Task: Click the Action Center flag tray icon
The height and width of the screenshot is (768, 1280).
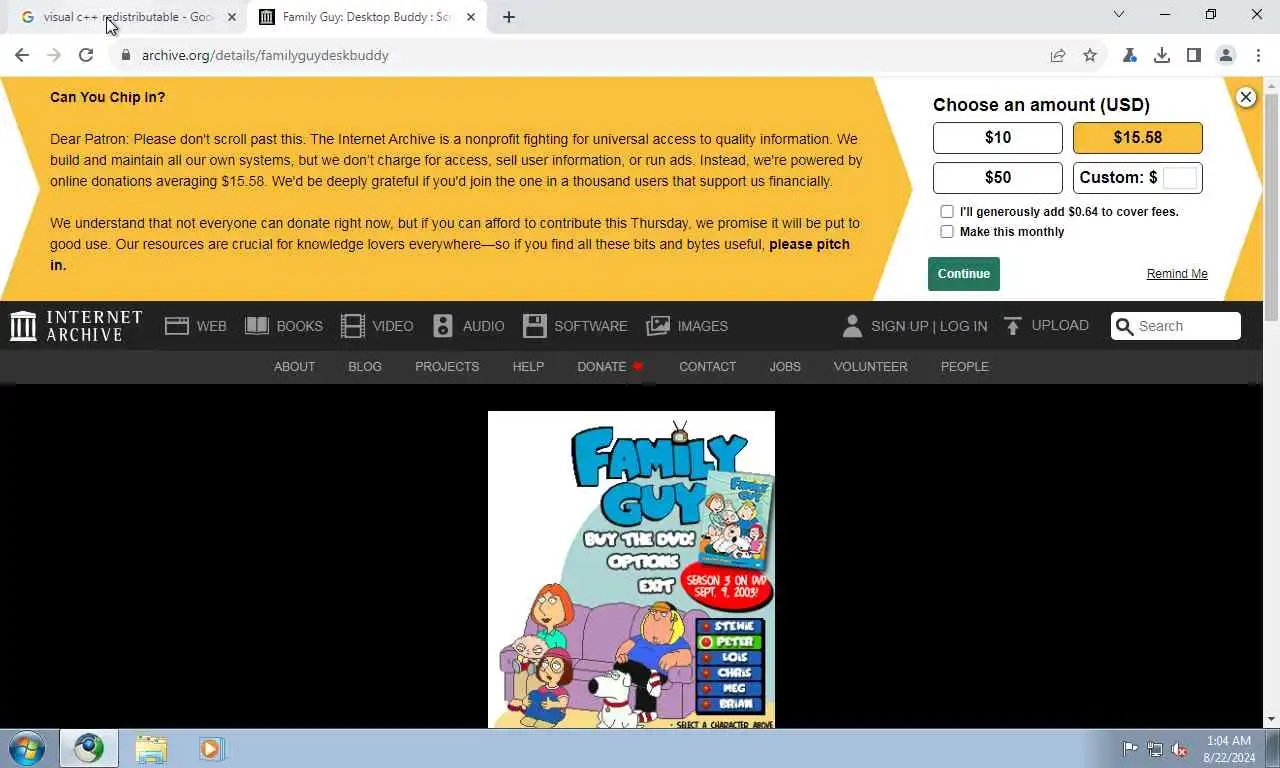Action: [x=1130, y=749]
